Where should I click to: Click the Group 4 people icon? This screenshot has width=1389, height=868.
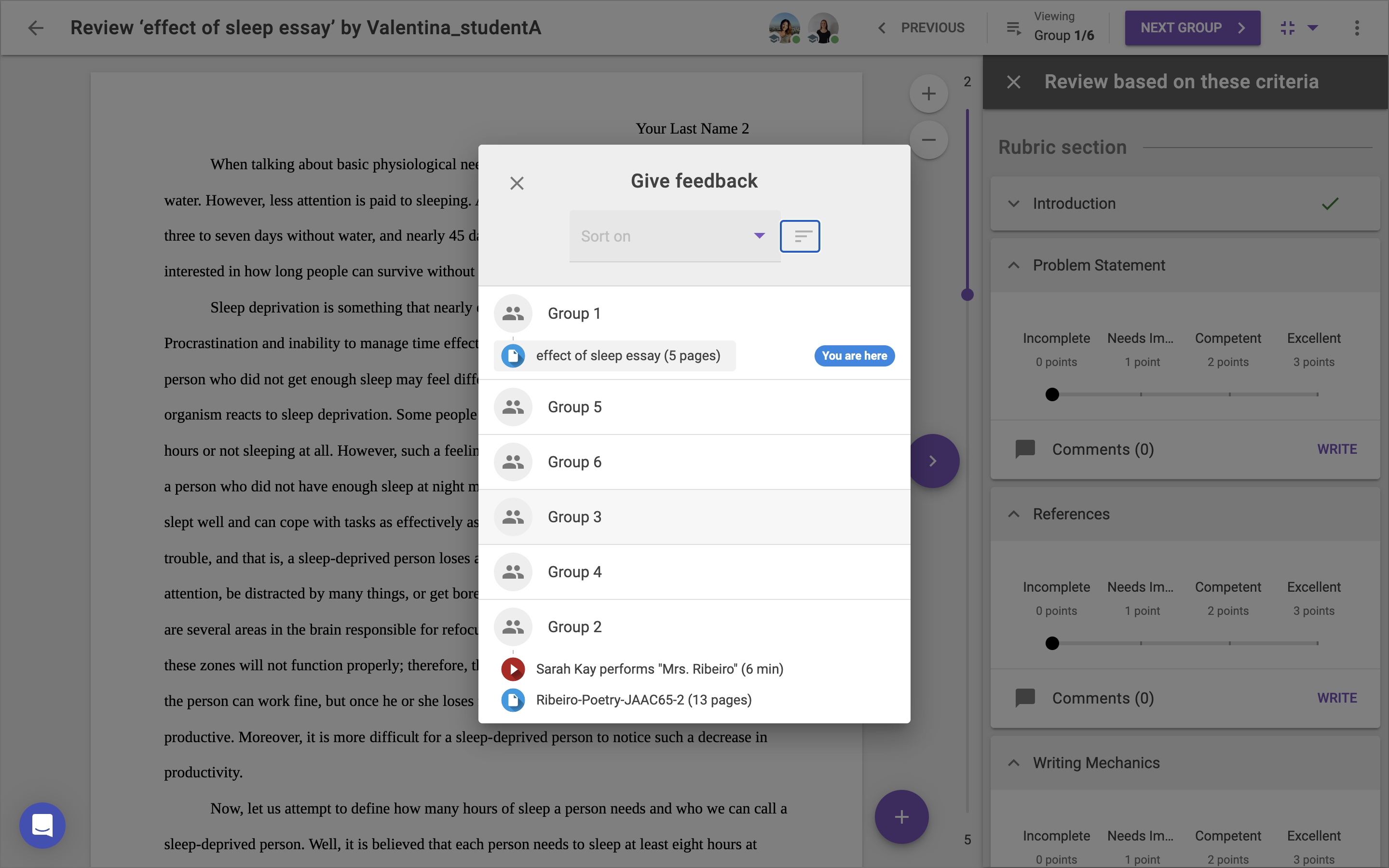(x=513, y=572)
